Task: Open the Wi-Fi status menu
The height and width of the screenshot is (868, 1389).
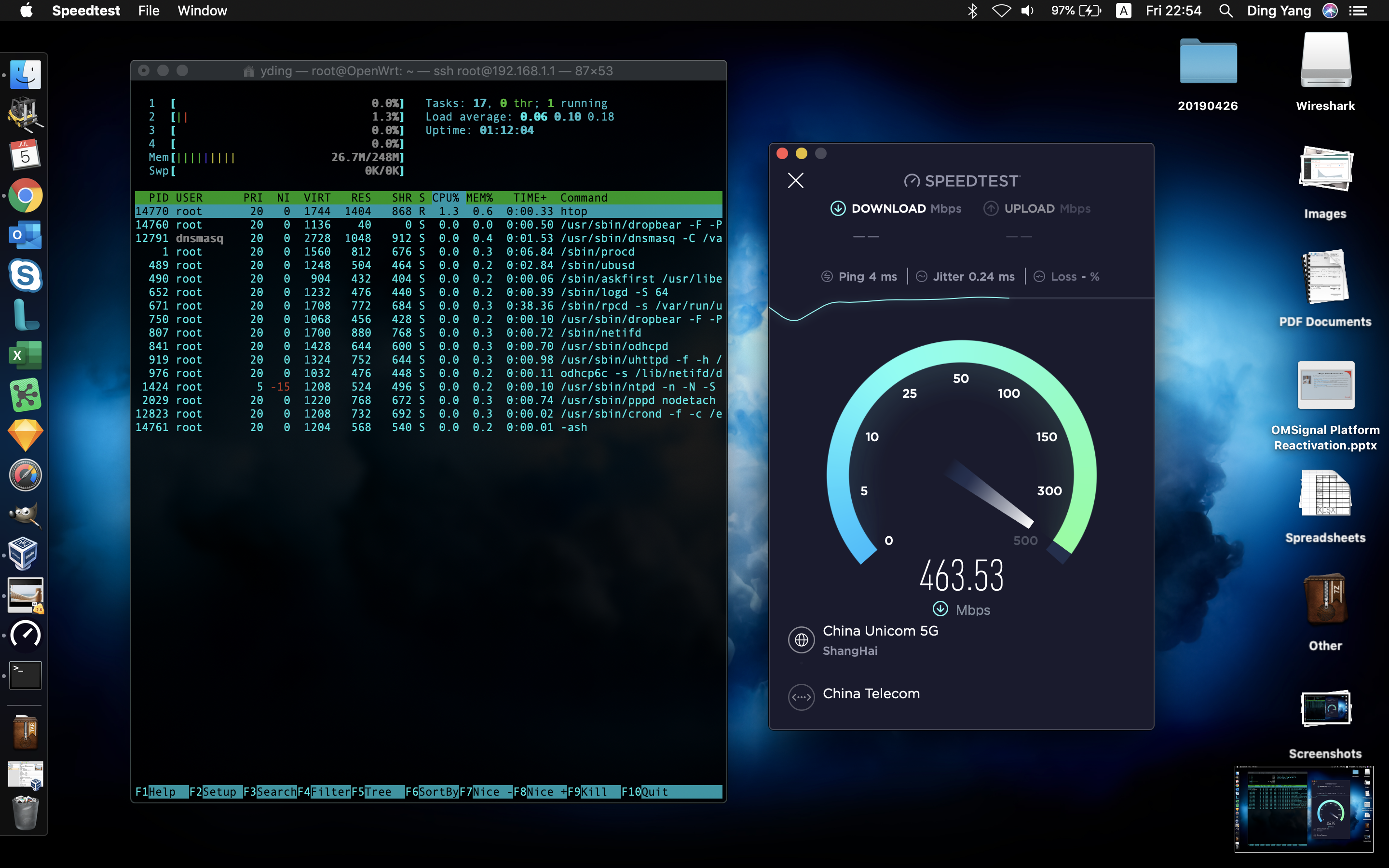Action: pyautogui.click(x=1001, y=11)
